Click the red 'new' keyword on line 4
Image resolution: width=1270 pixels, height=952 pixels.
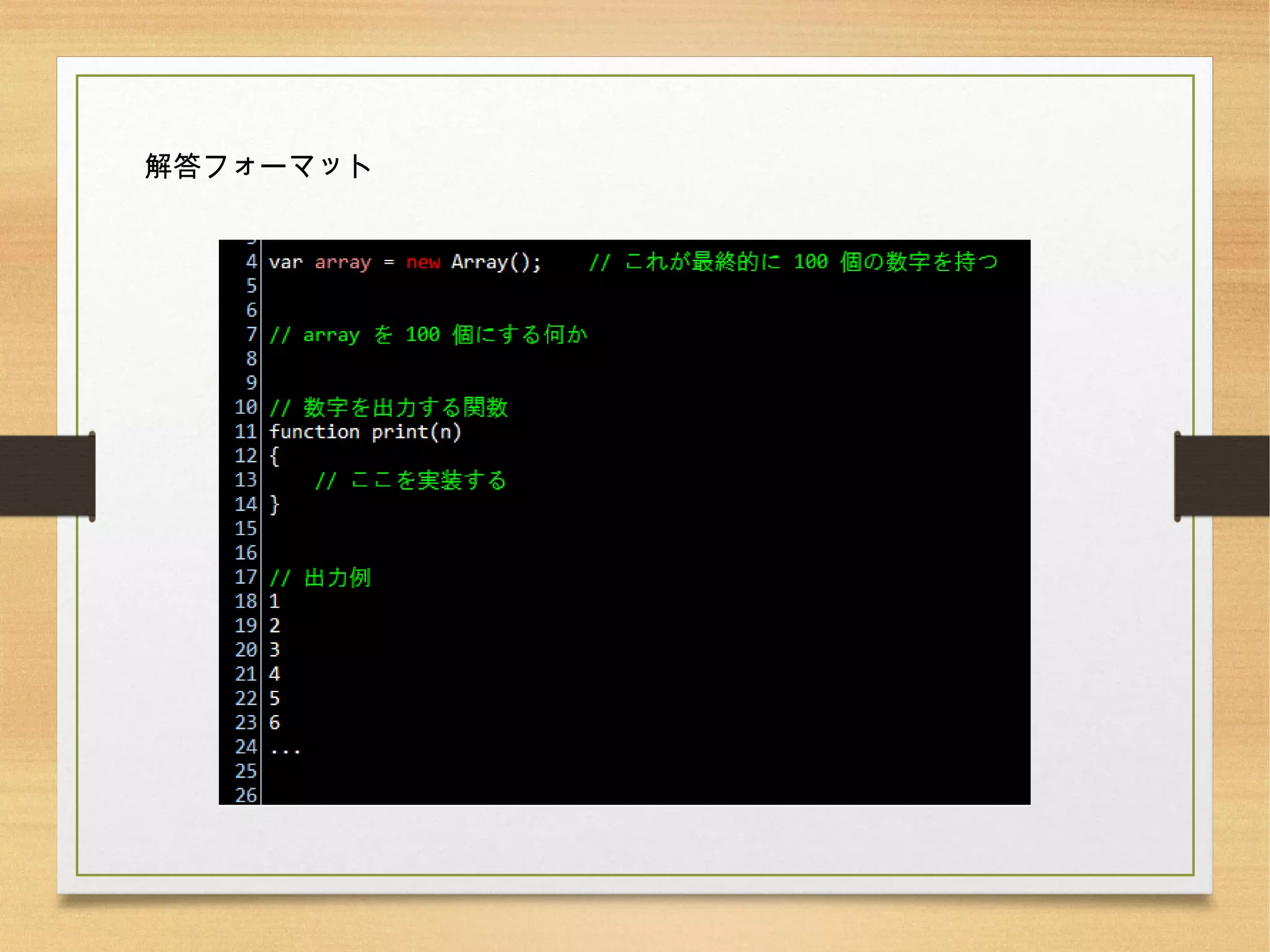click(x=423, y=262)
